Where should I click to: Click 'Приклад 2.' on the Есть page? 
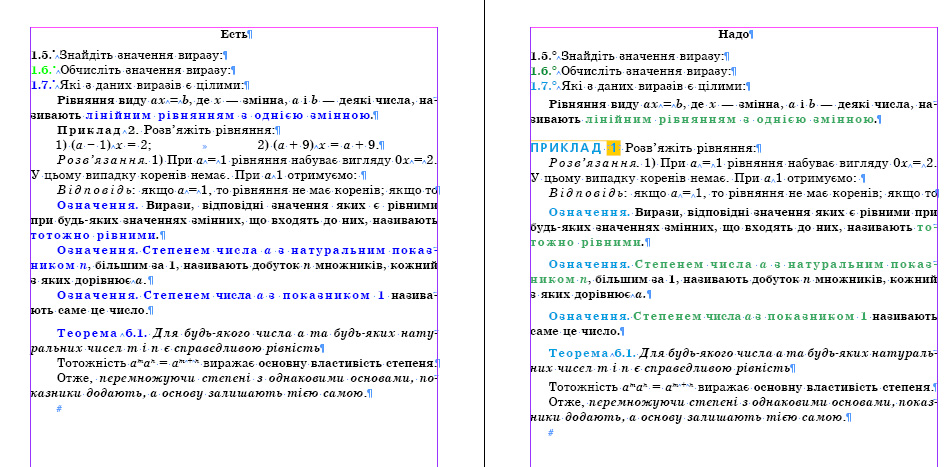99,130
